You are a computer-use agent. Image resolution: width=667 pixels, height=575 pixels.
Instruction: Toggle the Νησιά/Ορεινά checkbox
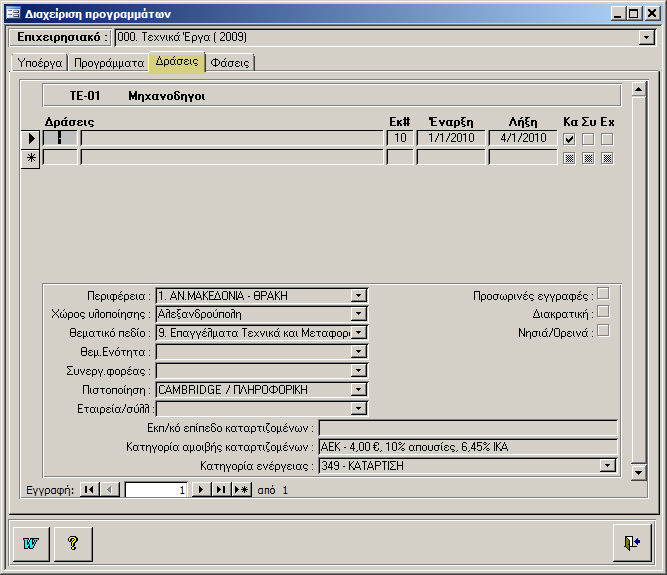(x=602, y=330)
